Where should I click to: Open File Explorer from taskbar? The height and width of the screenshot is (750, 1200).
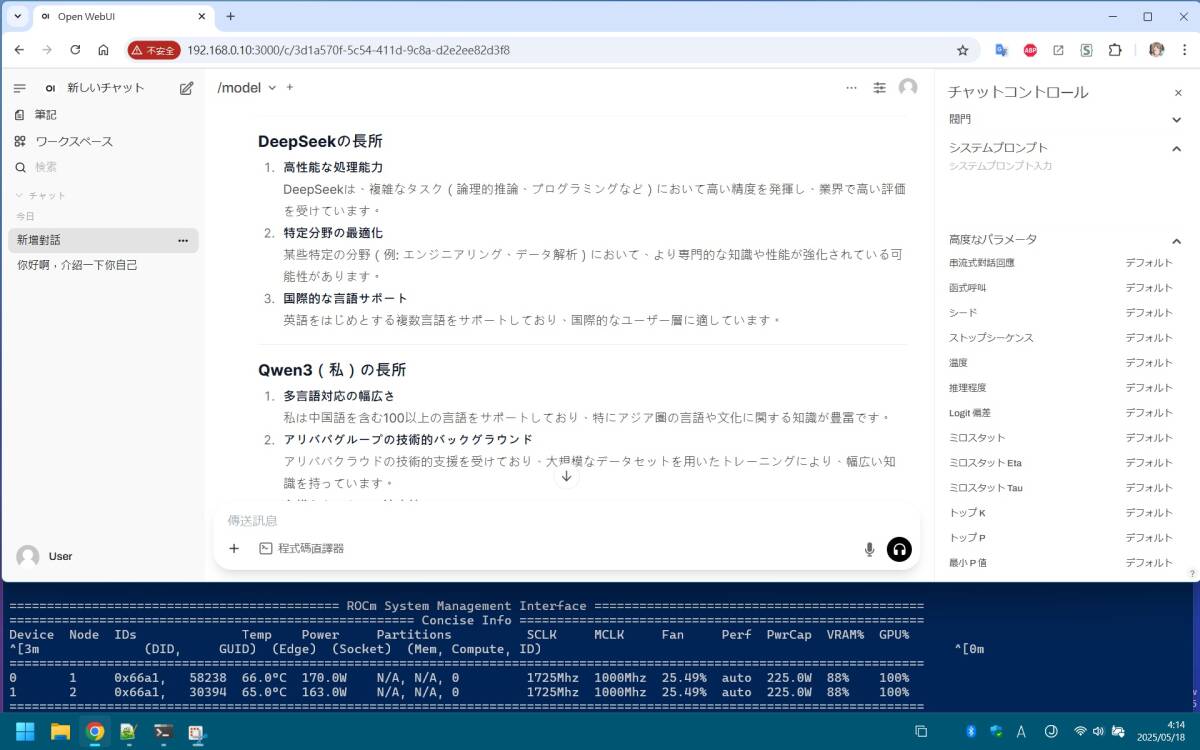(x=60, y=731)
